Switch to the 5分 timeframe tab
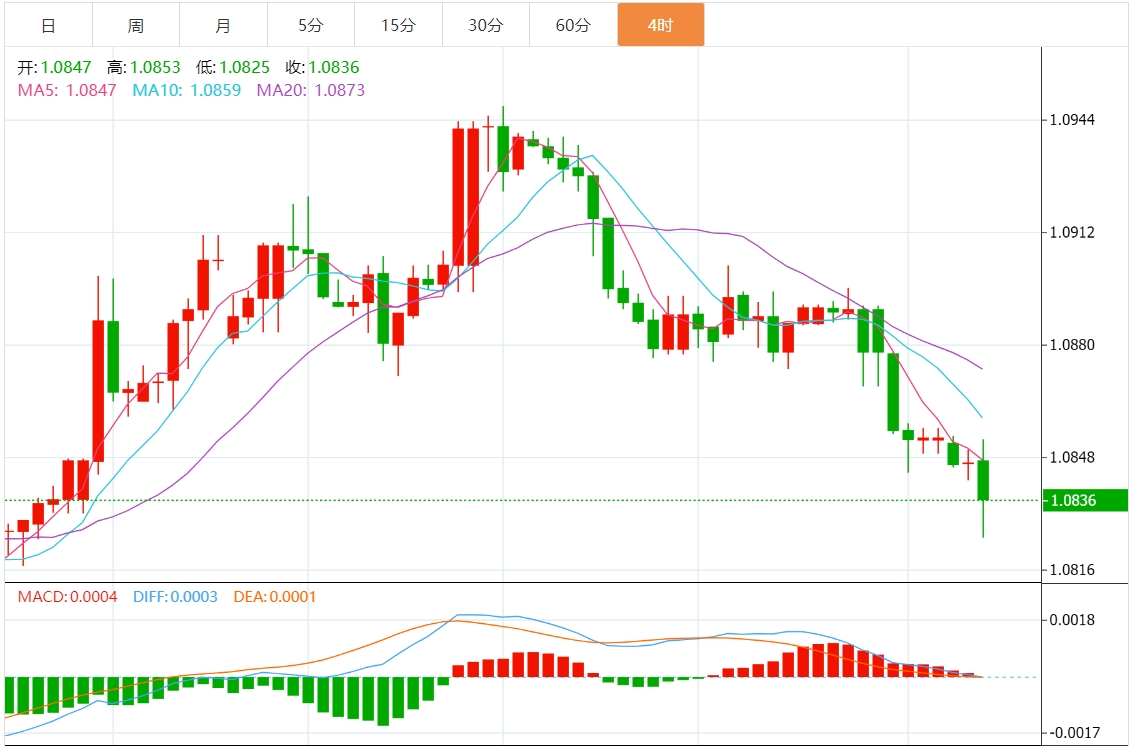 pos(311,25)
